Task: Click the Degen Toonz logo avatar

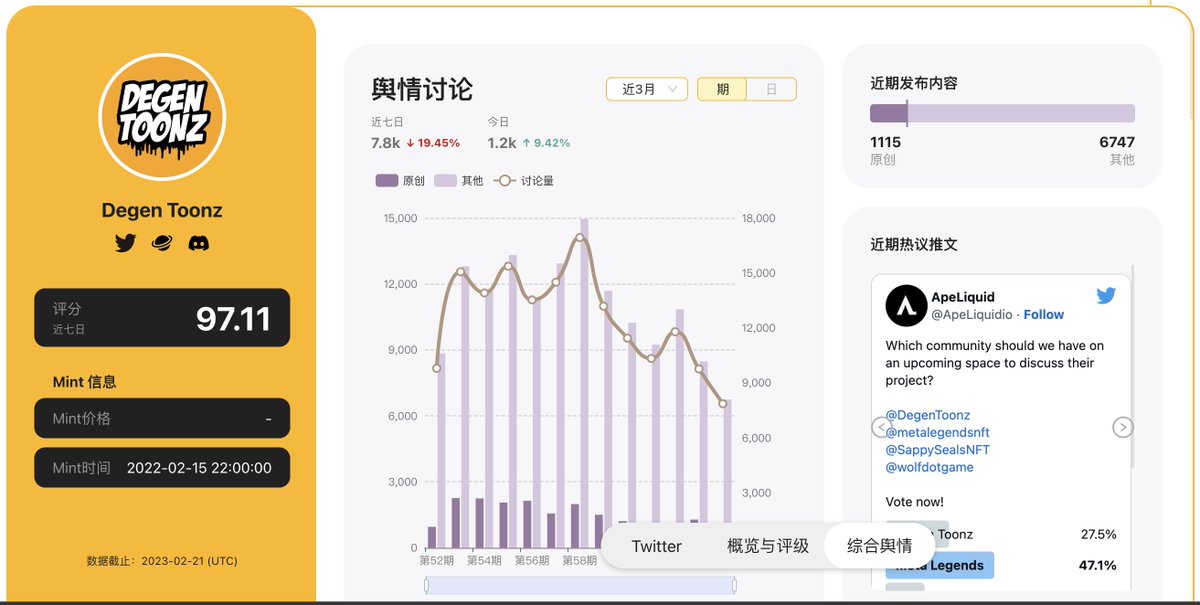Action: click(x=162, y=117)
